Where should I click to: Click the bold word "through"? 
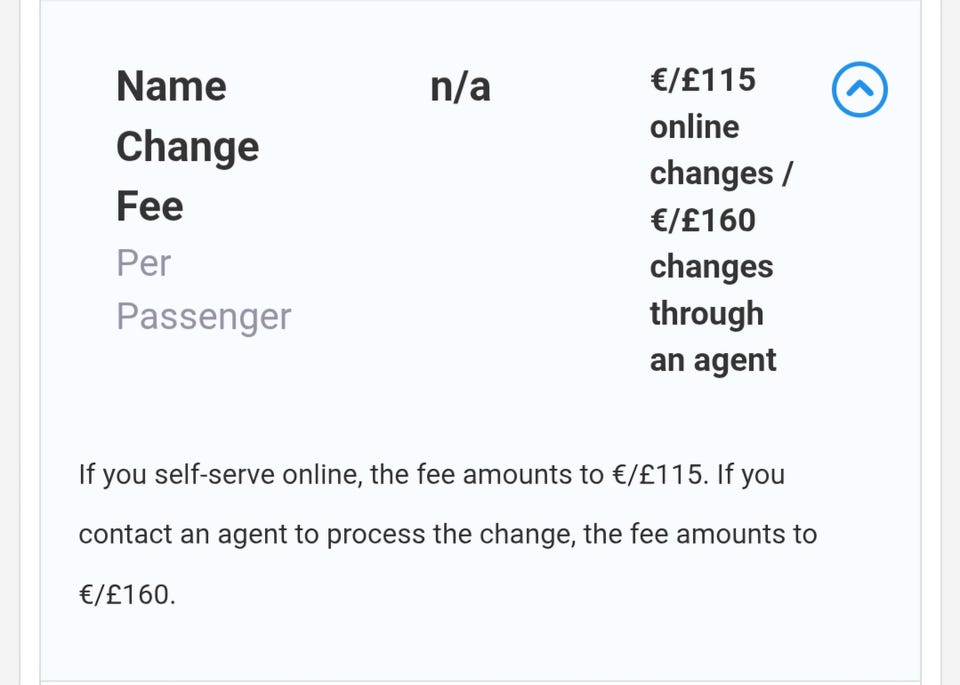point(706,313)
